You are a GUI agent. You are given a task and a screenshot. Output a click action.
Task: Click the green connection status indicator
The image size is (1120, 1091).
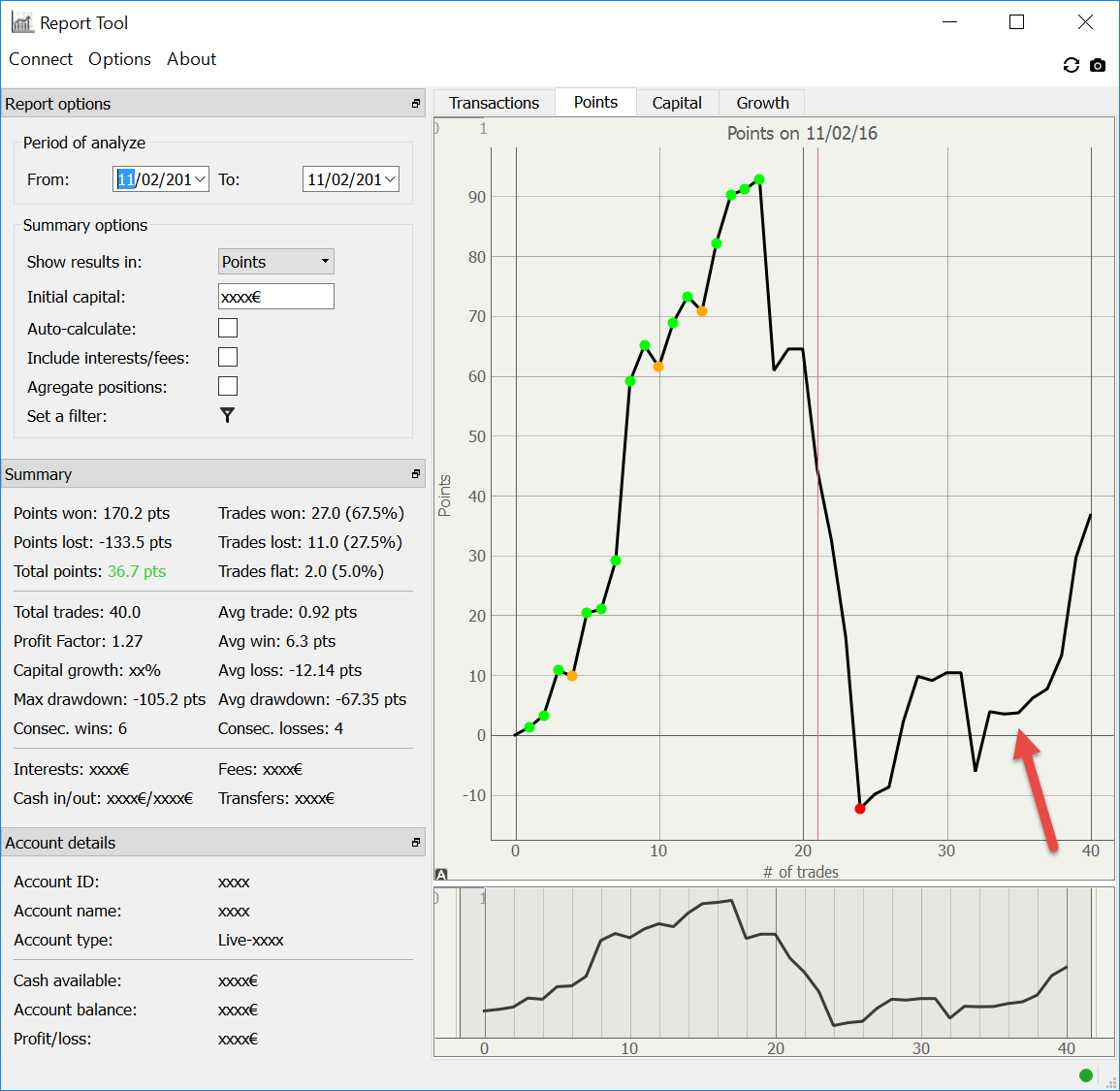tap(1086, 1075)
